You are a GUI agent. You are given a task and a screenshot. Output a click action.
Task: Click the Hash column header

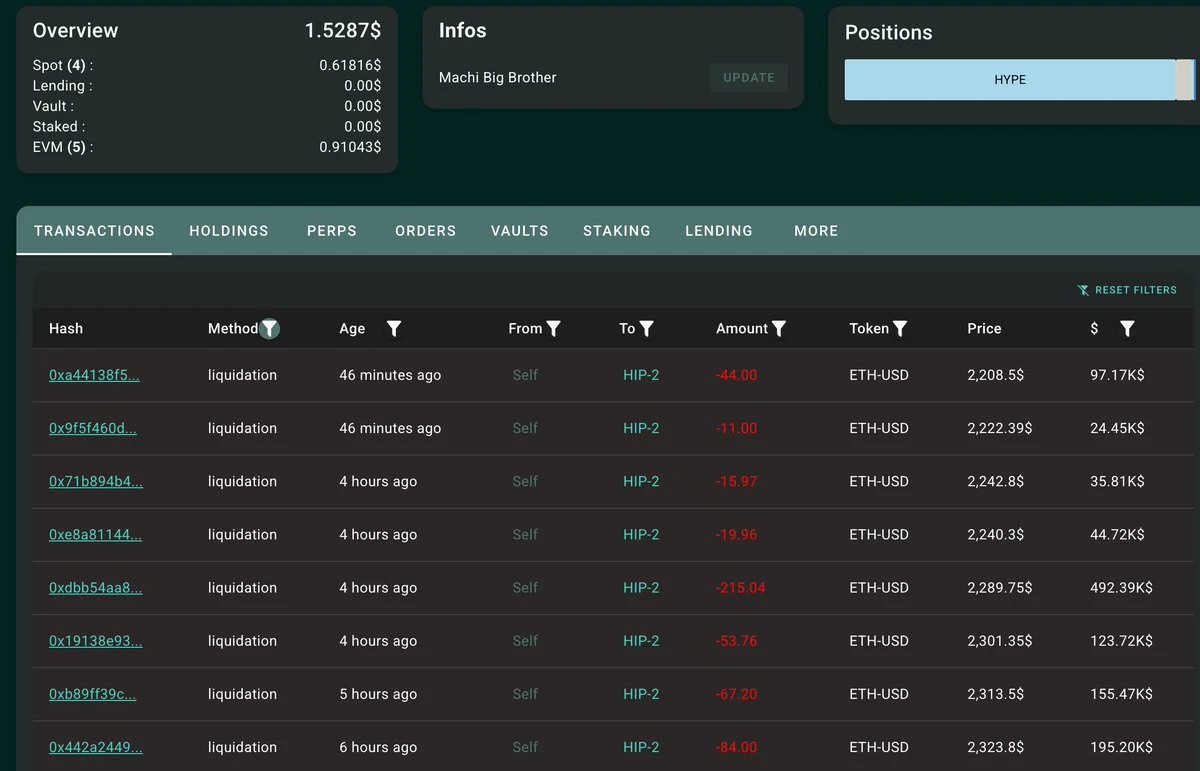pos(66,328)
